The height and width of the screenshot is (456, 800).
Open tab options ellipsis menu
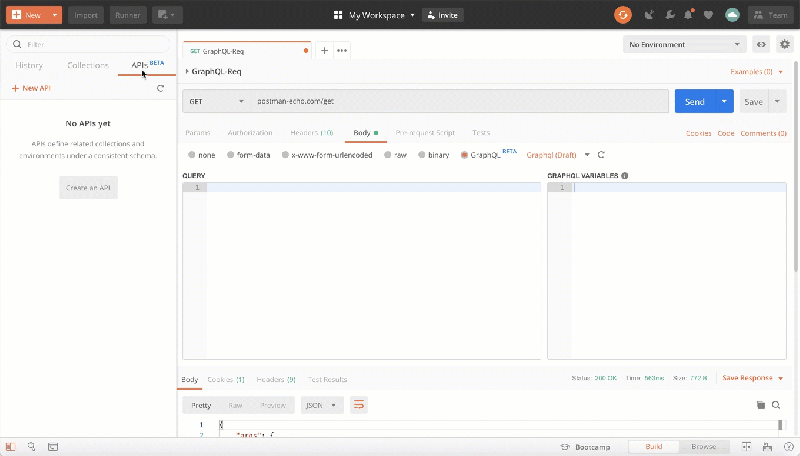pos(342,50)
